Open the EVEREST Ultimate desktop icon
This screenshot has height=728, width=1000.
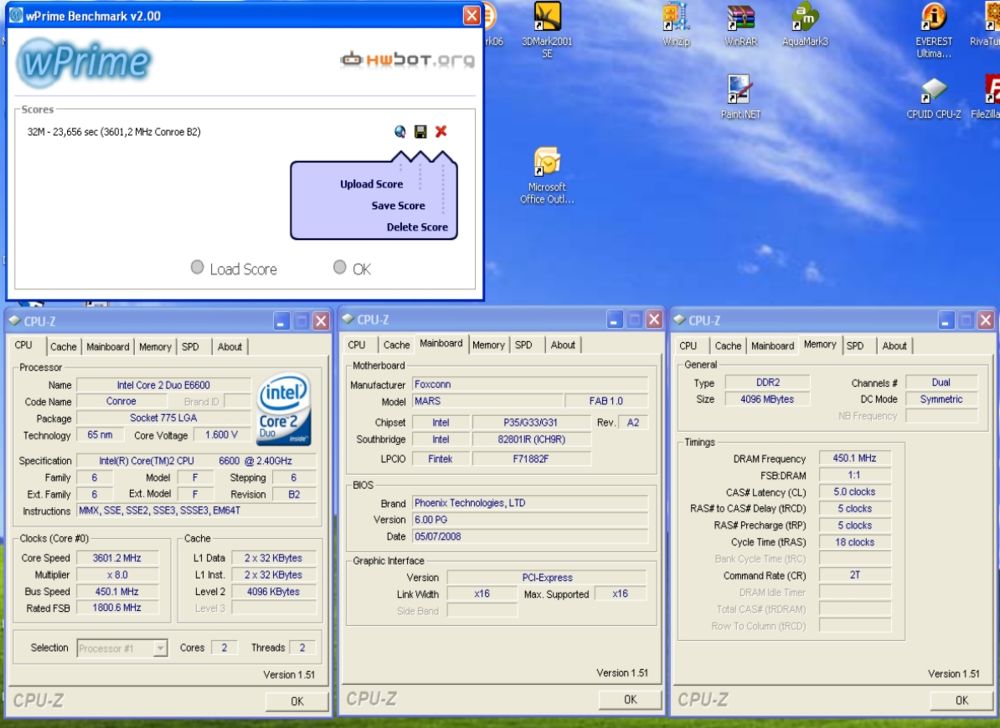coord(934,30)
